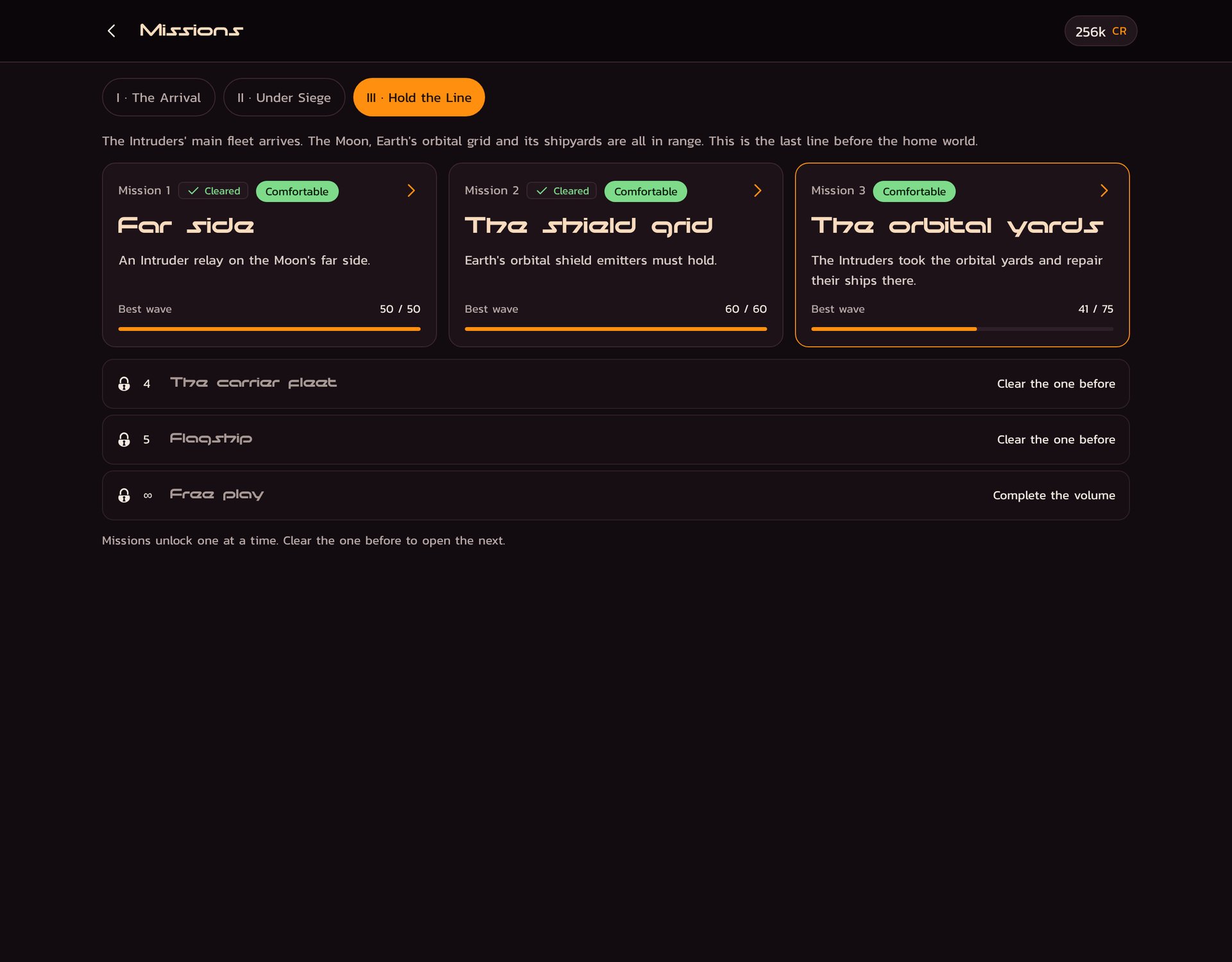Click Comfortable difficulty badge on Mission 3

914,191
